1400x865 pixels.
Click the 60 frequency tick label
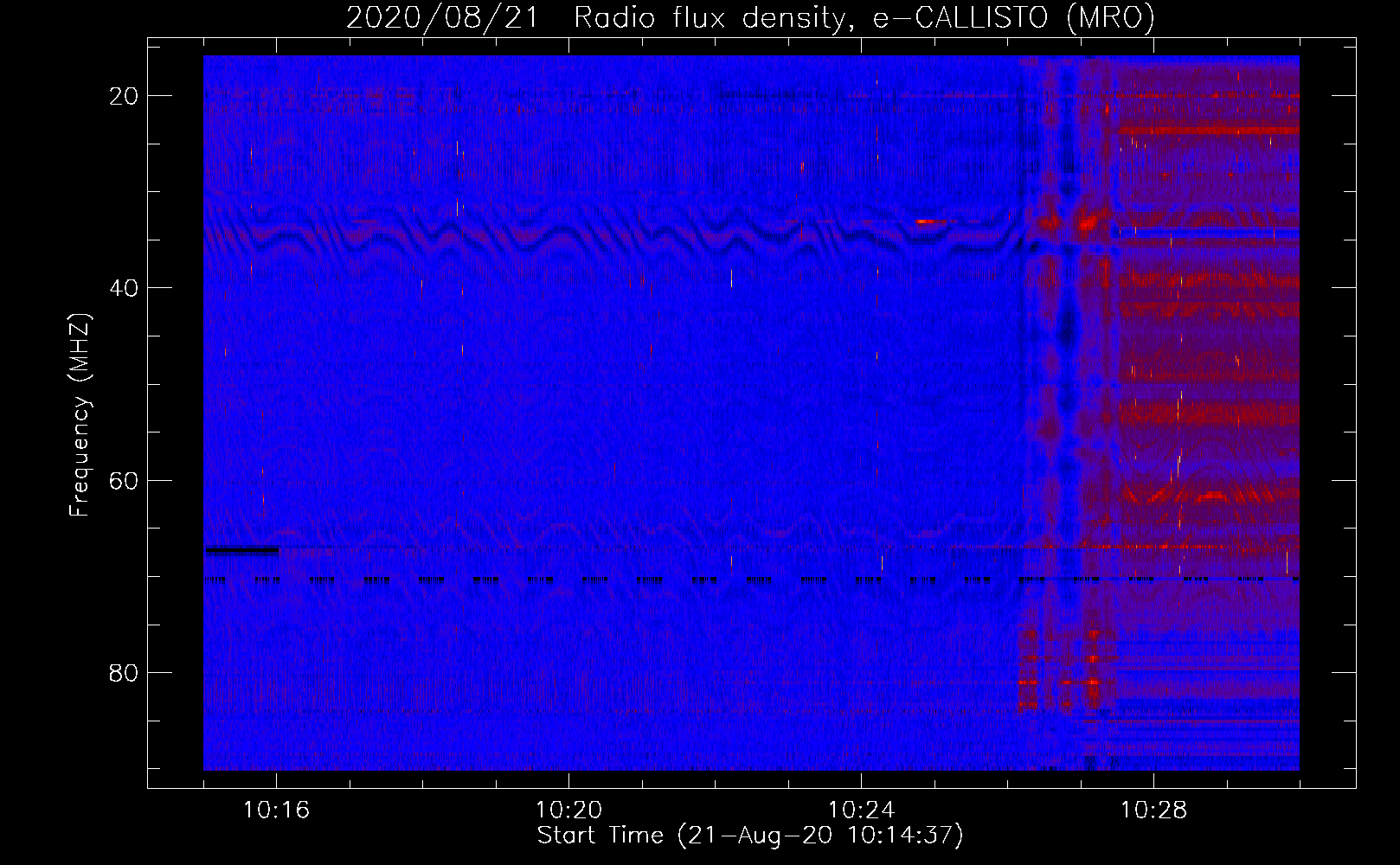(124, 481)
